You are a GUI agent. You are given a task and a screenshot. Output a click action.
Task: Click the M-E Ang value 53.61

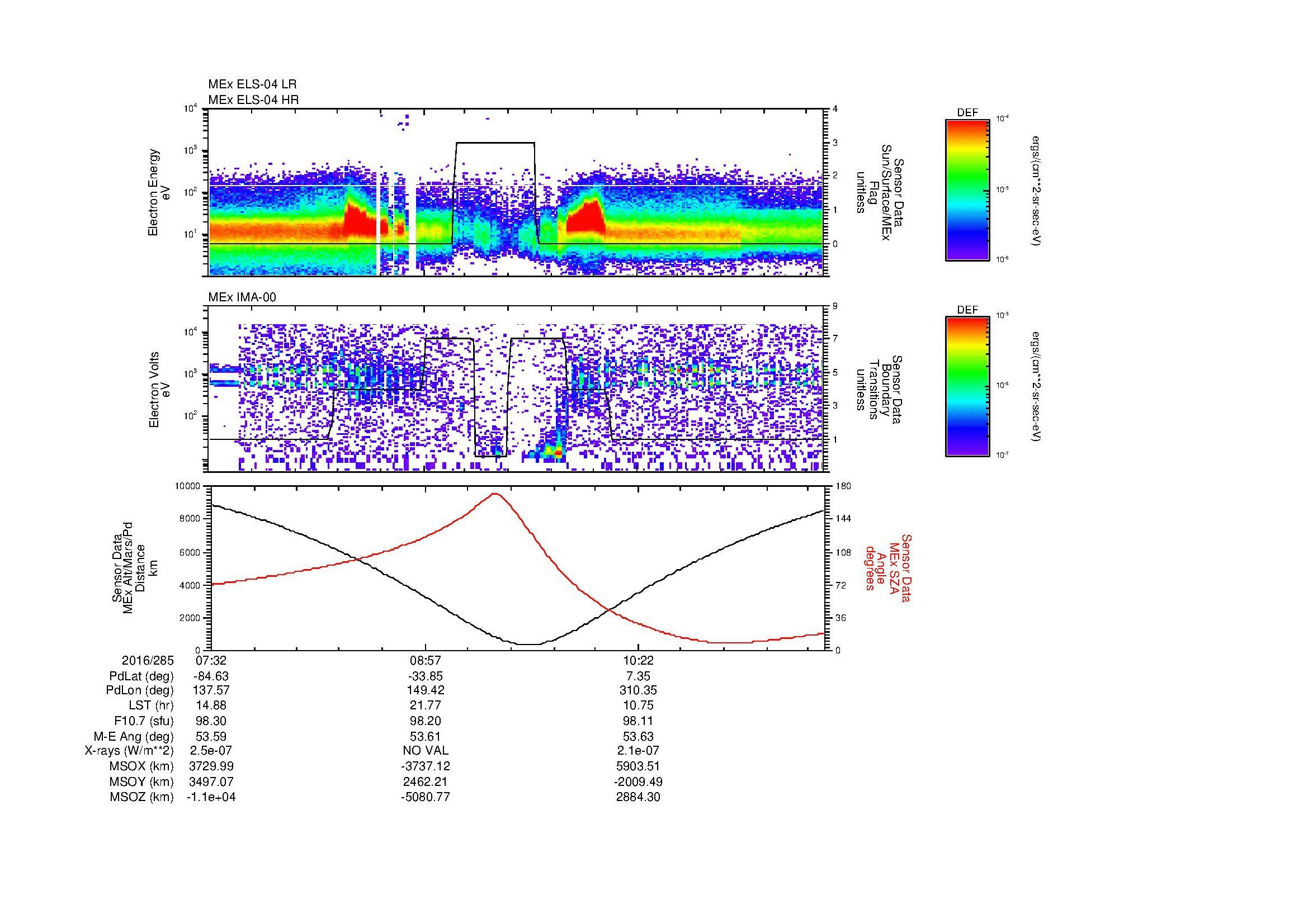pos(426,737)
